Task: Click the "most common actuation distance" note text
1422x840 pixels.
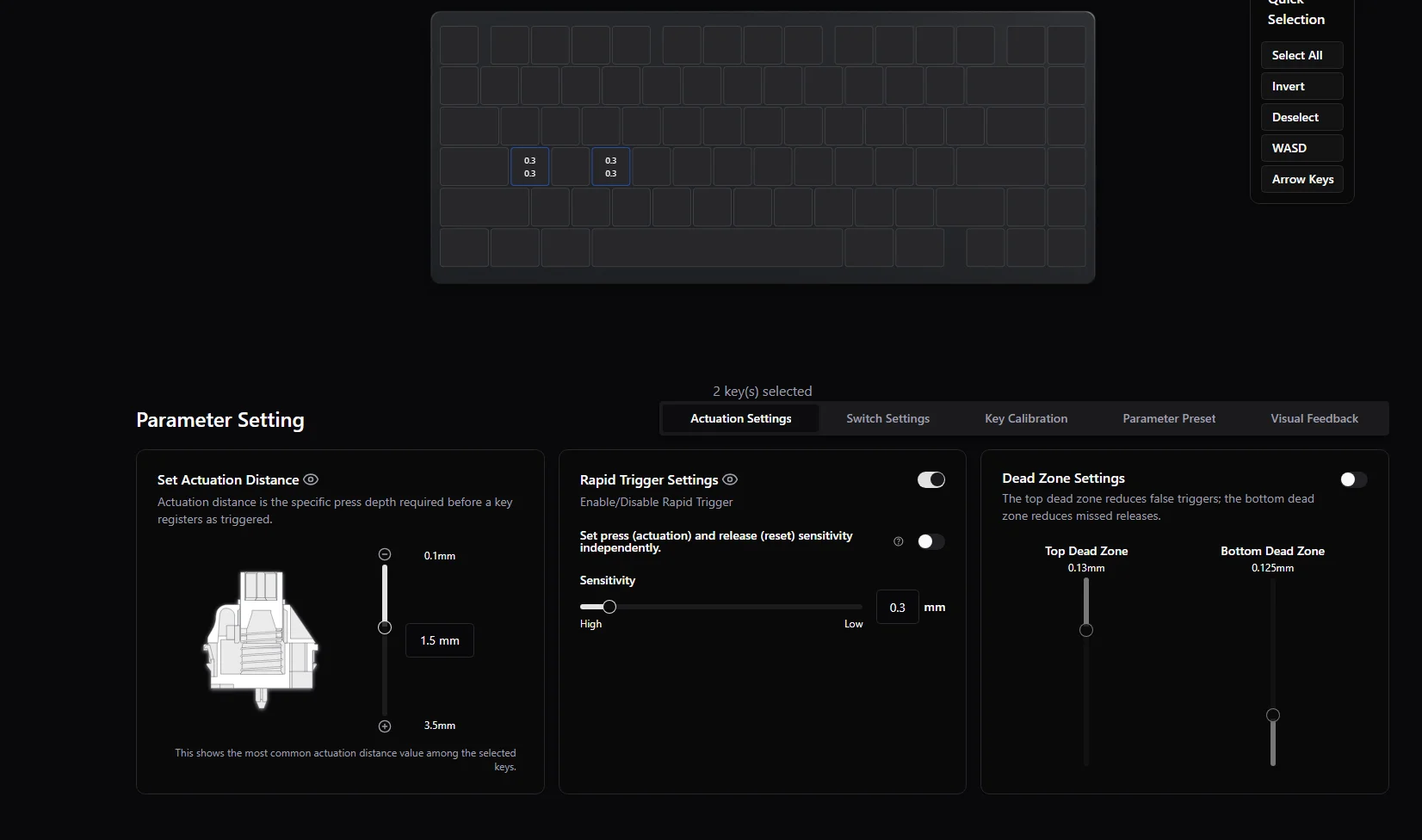Action: click(346, 759)
